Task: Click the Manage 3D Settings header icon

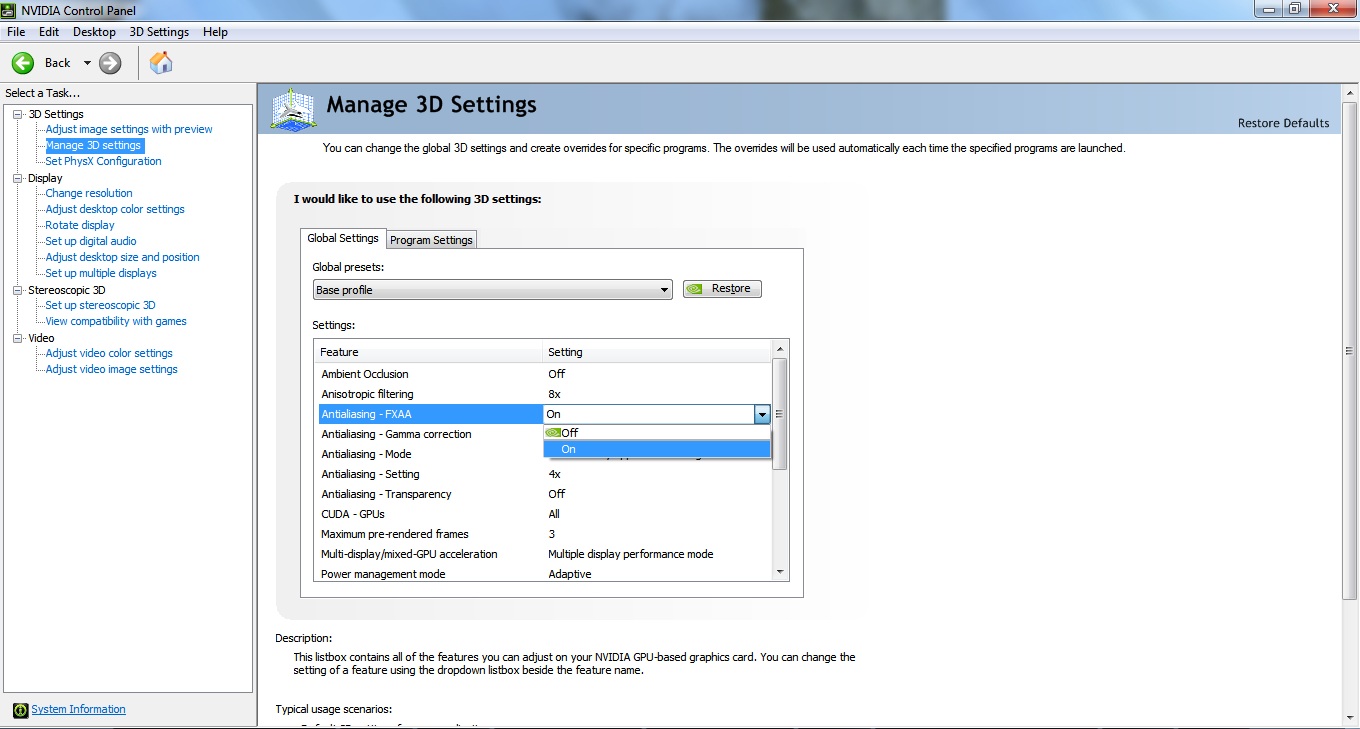Action: (x=293, y=109)
